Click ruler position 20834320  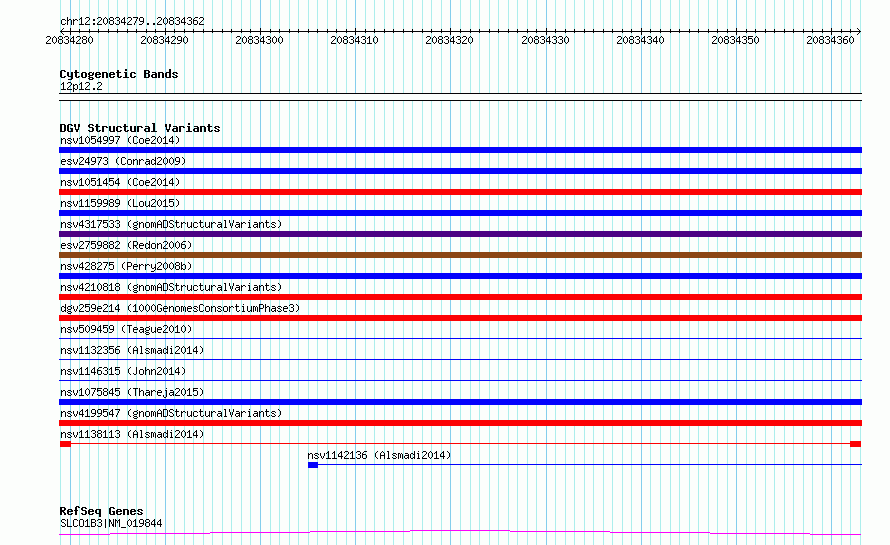pyautogui.click(x=449, y=40)
